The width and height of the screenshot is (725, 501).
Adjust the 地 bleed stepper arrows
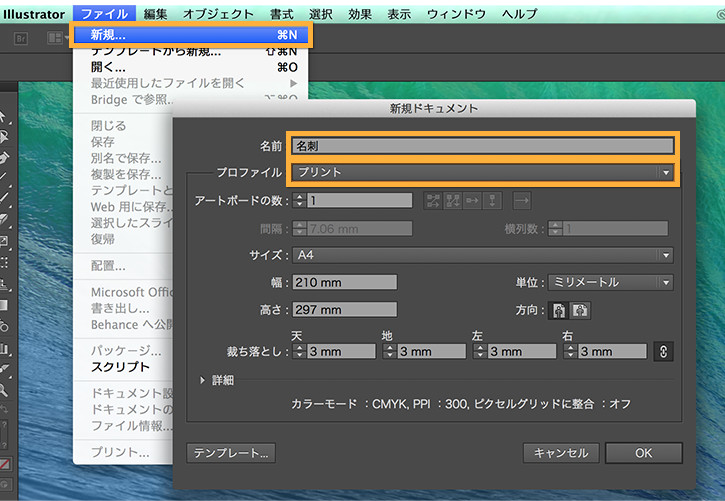pos(390,351)
